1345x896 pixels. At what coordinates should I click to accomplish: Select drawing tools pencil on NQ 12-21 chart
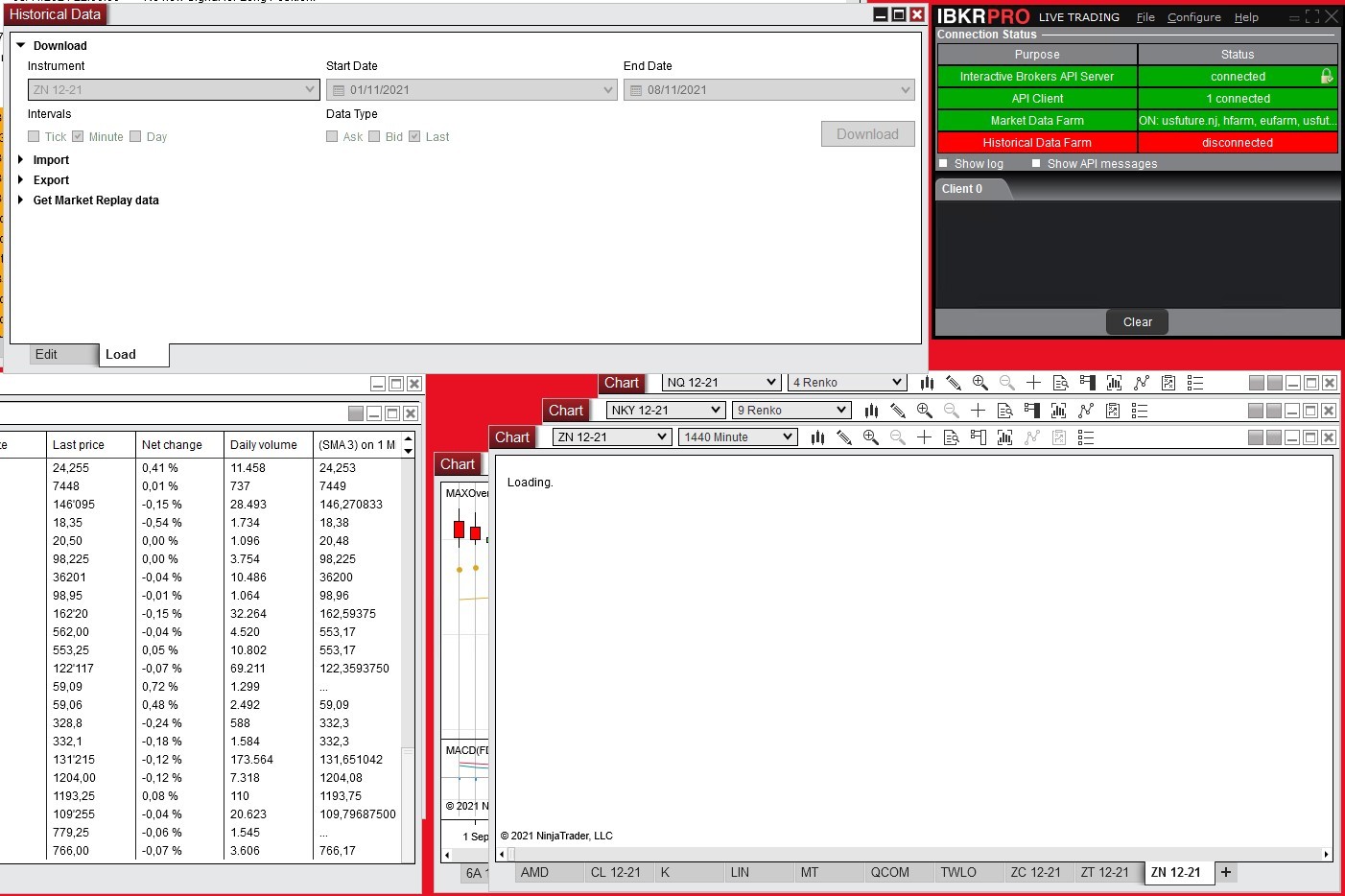(x=954, y=383)
